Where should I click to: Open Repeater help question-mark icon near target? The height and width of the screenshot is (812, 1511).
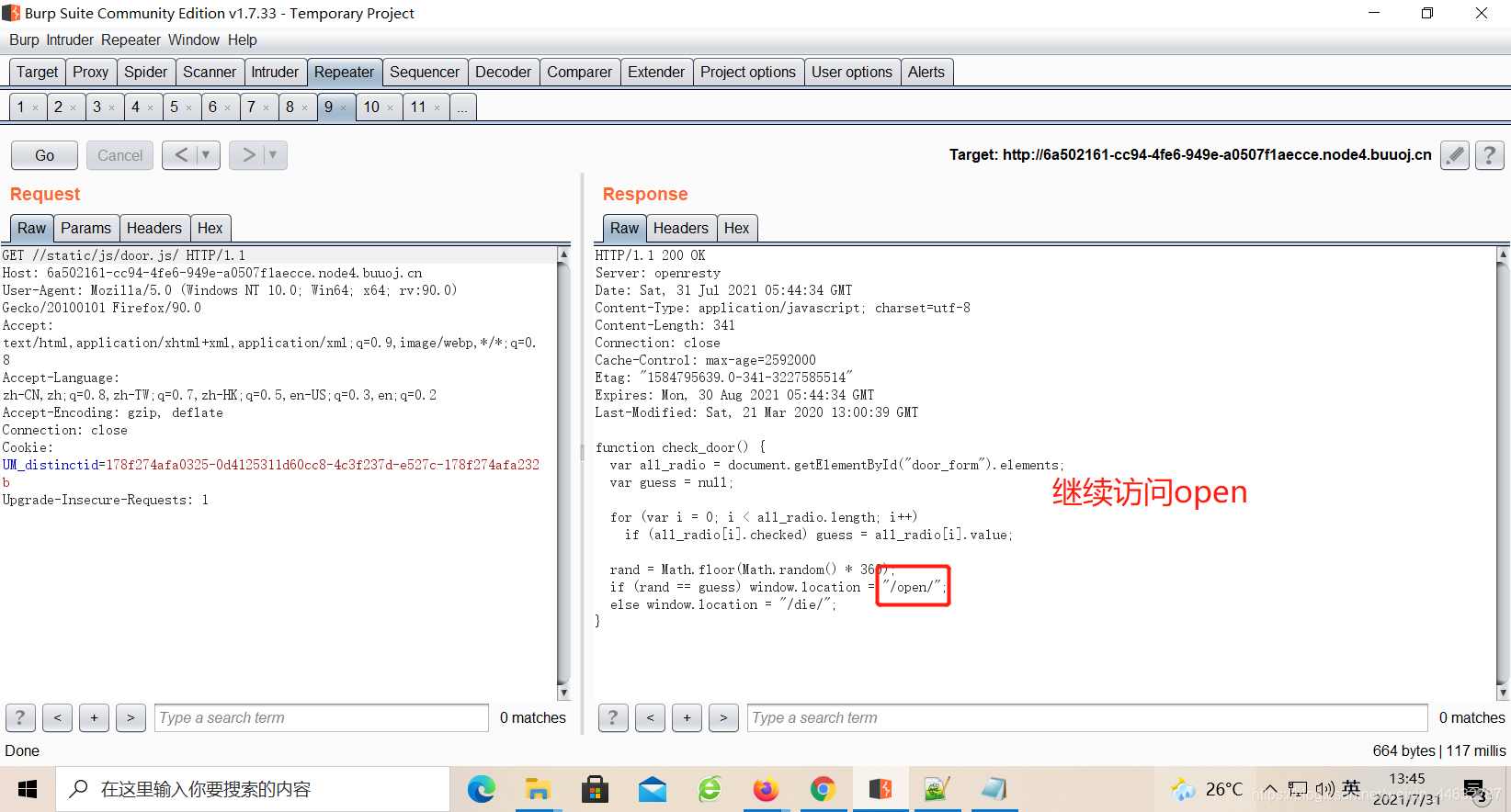[x=1490, y=155]
